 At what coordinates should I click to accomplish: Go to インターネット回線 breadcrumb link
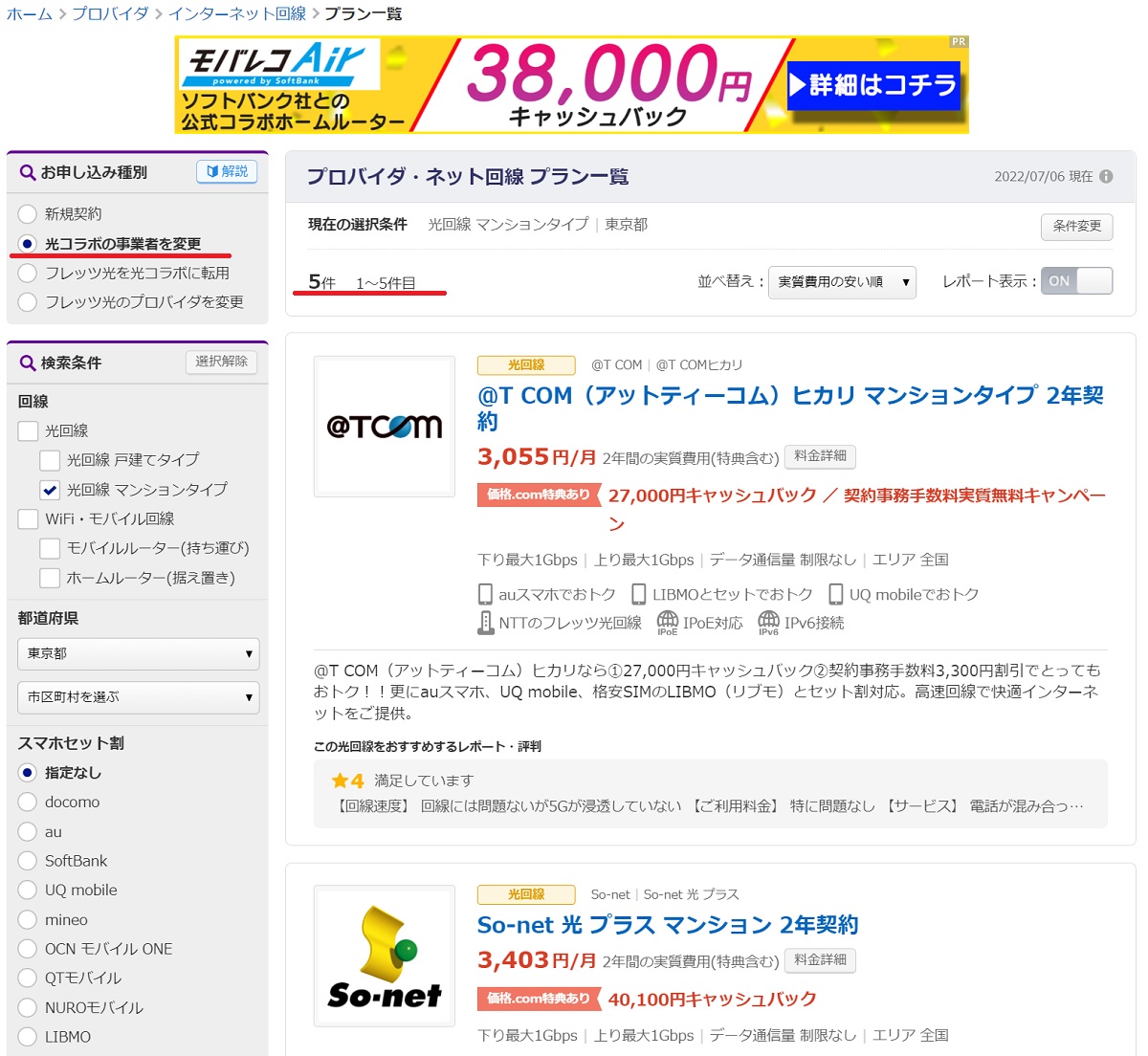(x=237, y=13)
